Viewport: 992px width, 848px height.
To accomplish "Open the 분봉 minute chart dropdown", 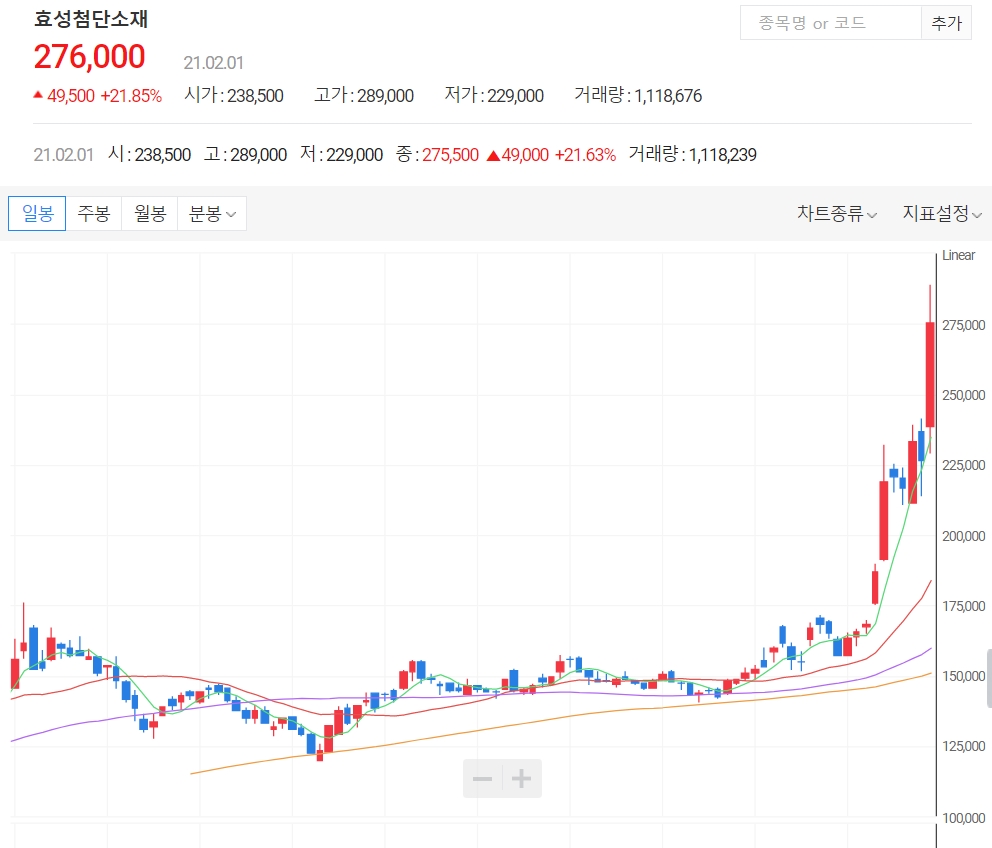I will click(x=212, y=213).
